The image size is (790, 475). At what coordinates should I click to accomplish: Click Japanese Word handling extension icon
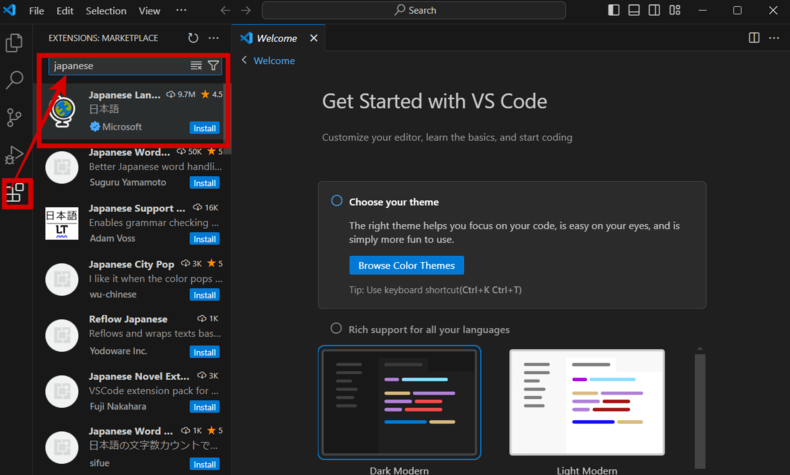click(61, 167)
